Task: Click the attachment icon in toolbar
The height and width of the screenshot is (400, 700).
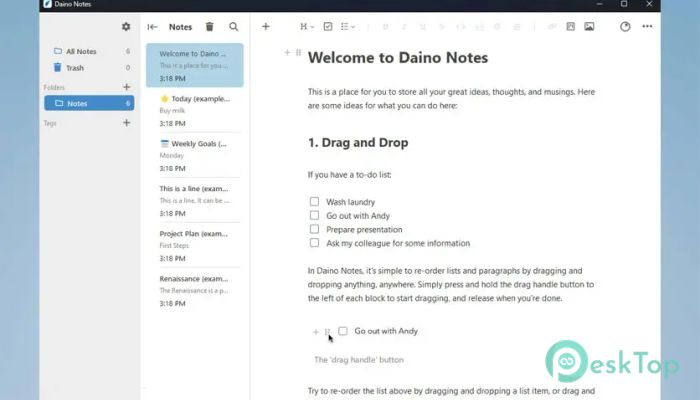Action: click(570, 27)
